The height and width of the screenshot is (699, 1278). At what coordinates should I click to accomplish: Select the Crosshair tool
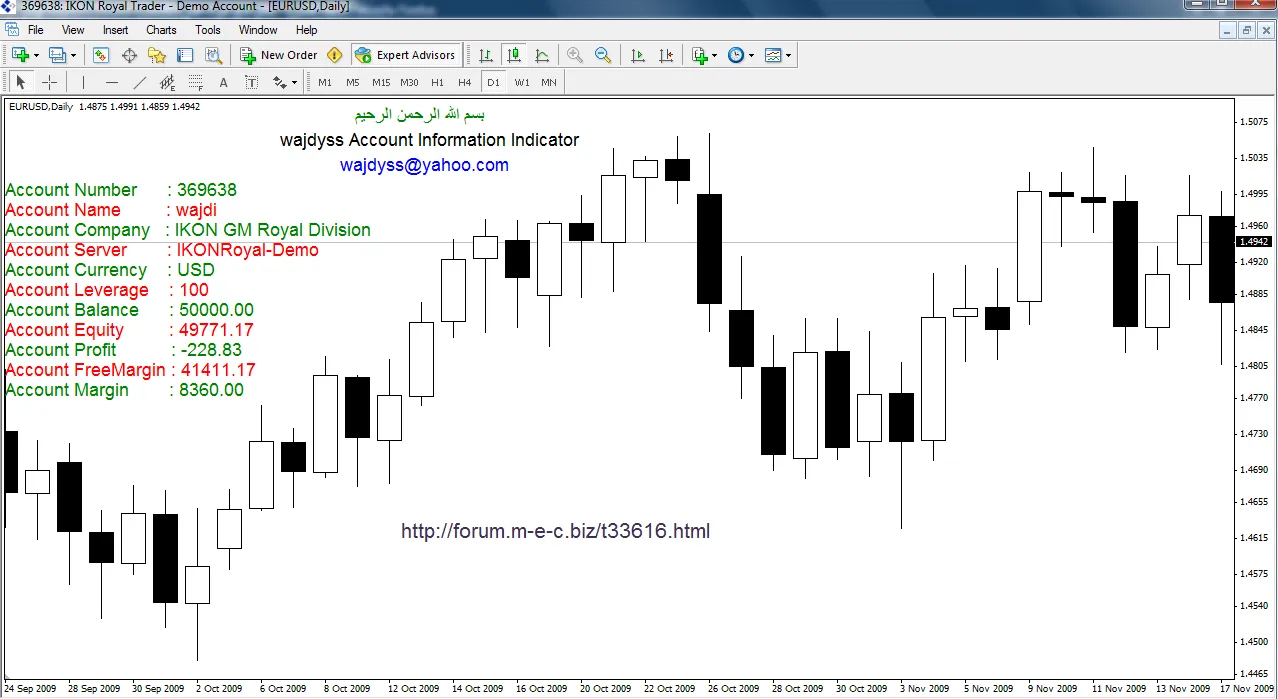[x=49, y=82]
